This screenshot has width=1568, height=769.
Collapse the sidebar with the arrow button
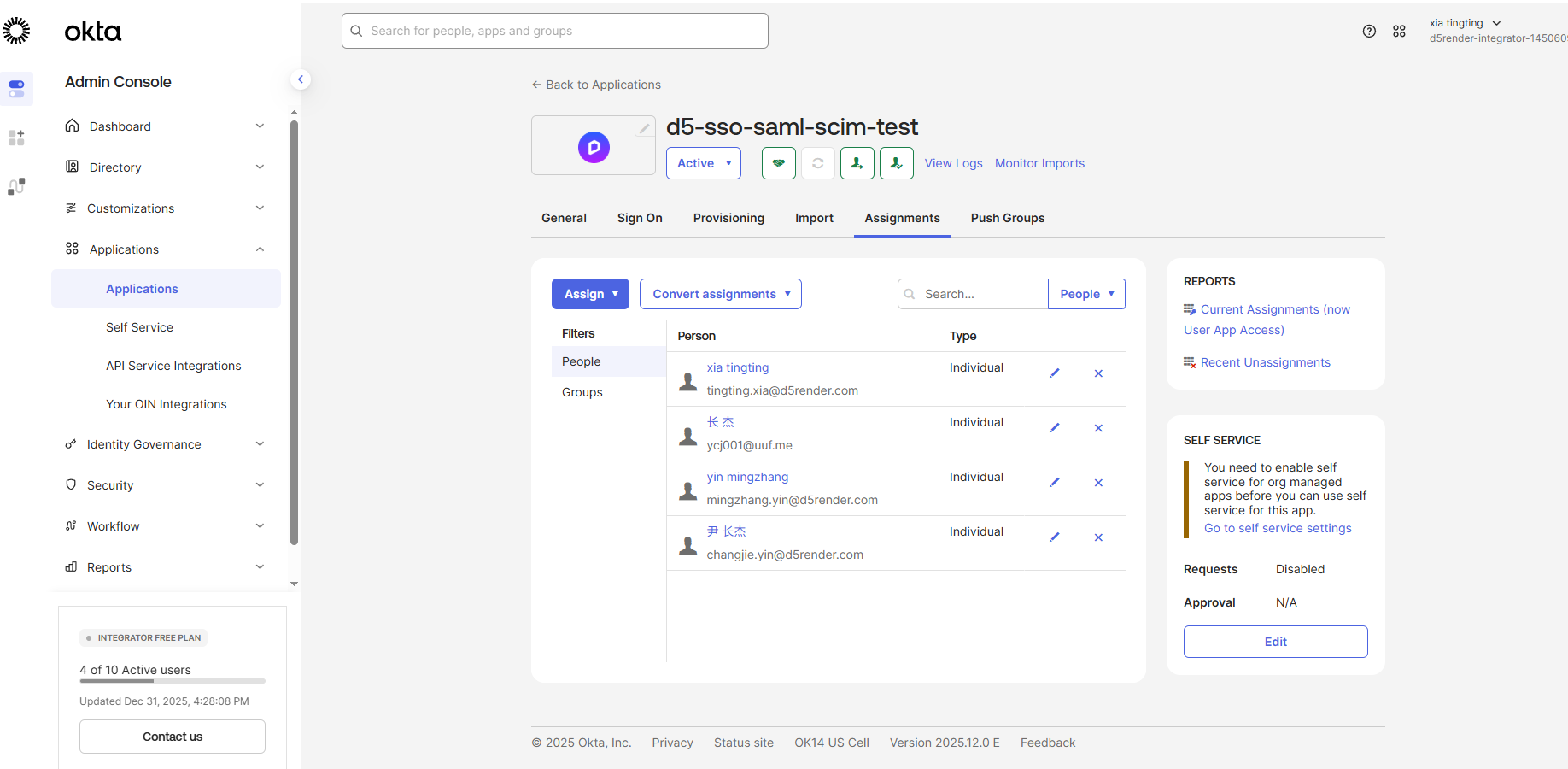[301, 79]
